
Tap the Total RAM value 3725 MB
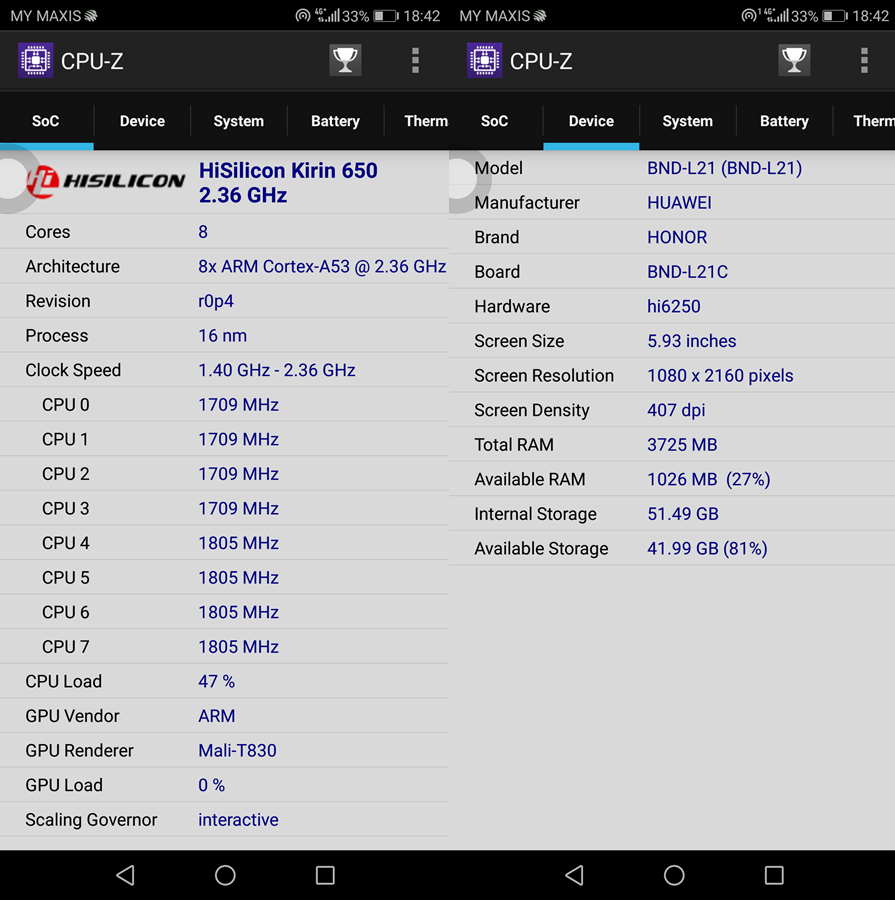[682, 445]
